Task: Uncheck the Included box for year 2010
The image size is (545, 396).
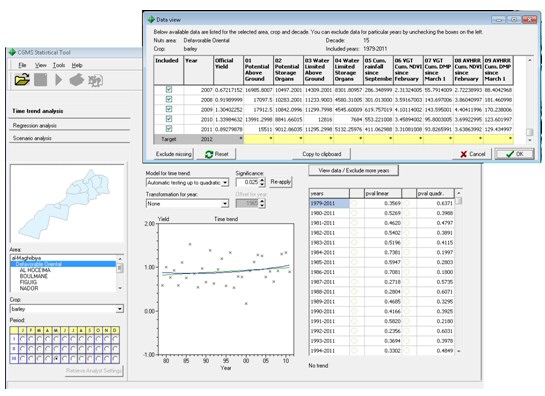Action: [x=169, y=119]
